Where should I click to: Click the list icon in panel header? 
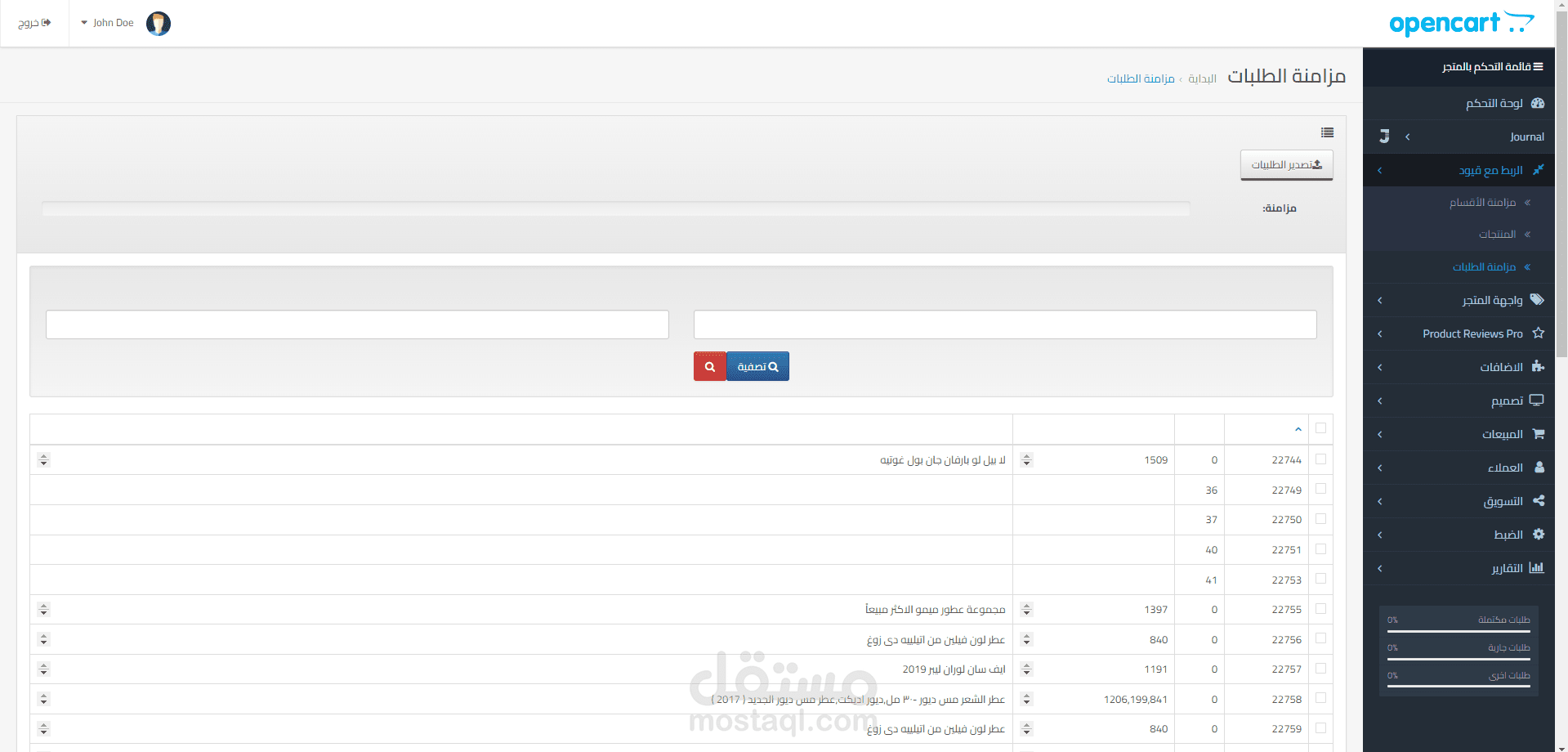[x=1327, y=132]
